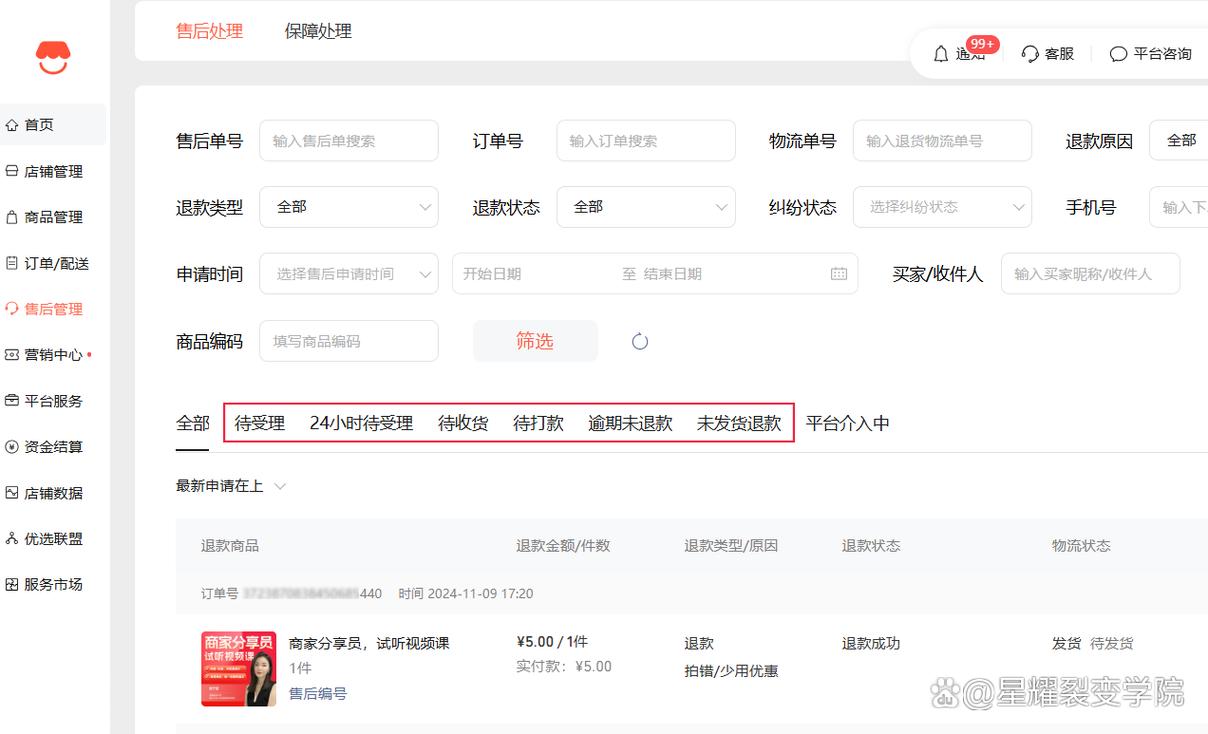The image size is (1208, 734).
Task: Click the 买家/收件人 input field
Action: coord(1090,274)
